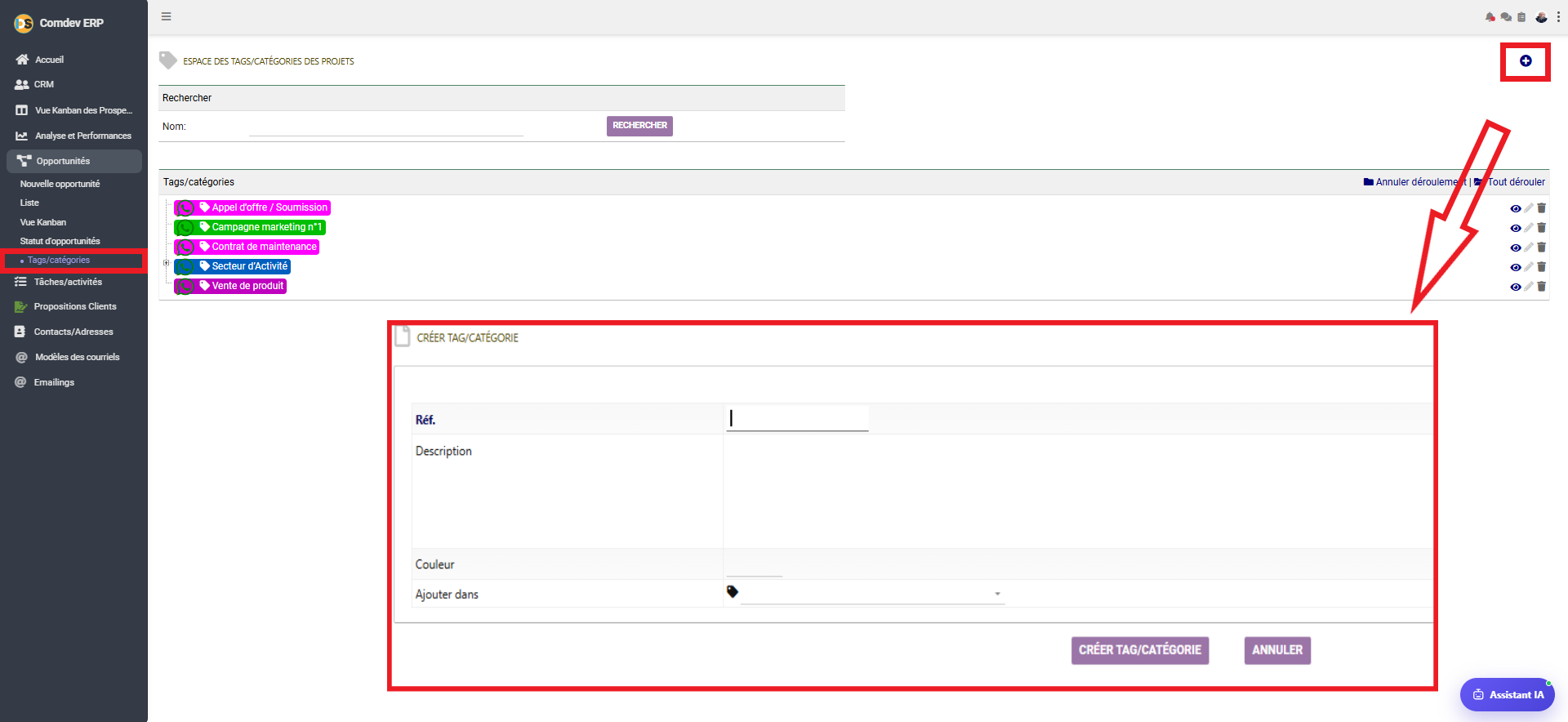Click WhatsApp icon on Secteur d'Activité
The width and height of the screenshot is (1568, 722).
[x=185, y=266]
